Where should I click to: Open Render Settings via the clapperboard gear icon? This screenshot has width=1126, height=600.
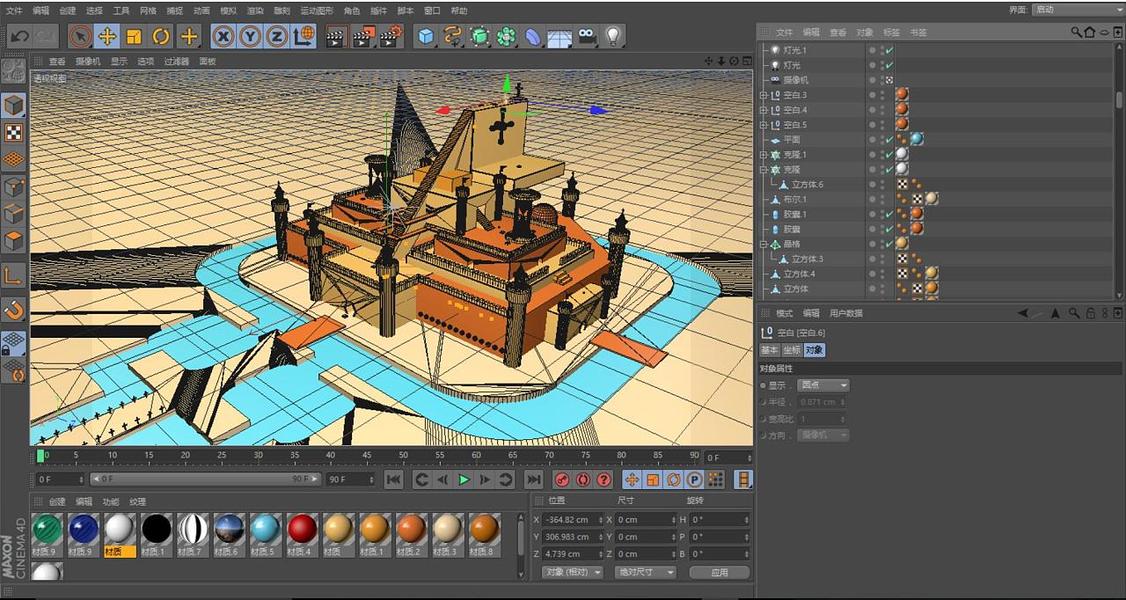391,37
